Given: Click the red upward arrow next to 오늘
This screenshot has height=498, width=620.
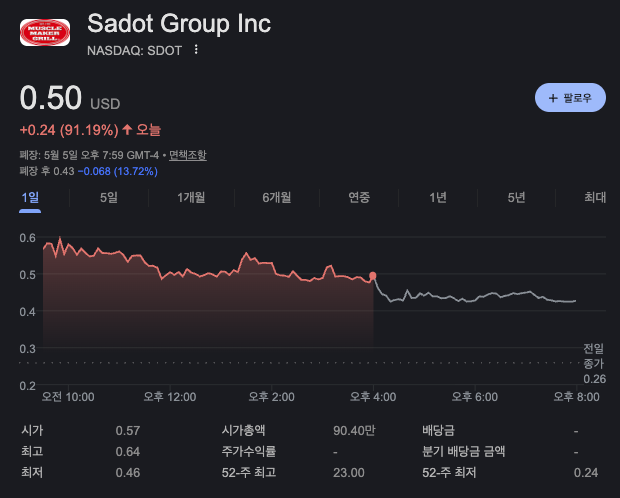Looking at the screenshot, I should (x=127, y=129).
